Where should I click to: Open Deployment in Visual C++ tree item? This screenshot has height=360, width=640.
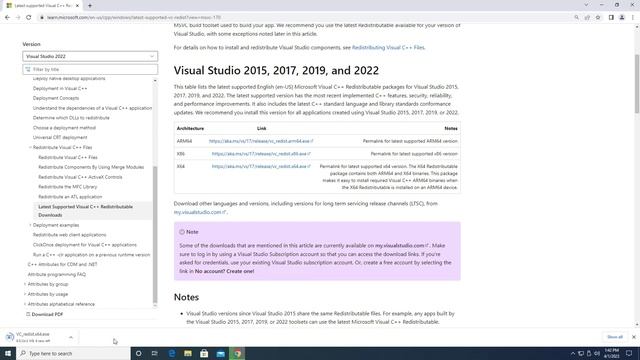pyautogui.click(x=60, y=88)
